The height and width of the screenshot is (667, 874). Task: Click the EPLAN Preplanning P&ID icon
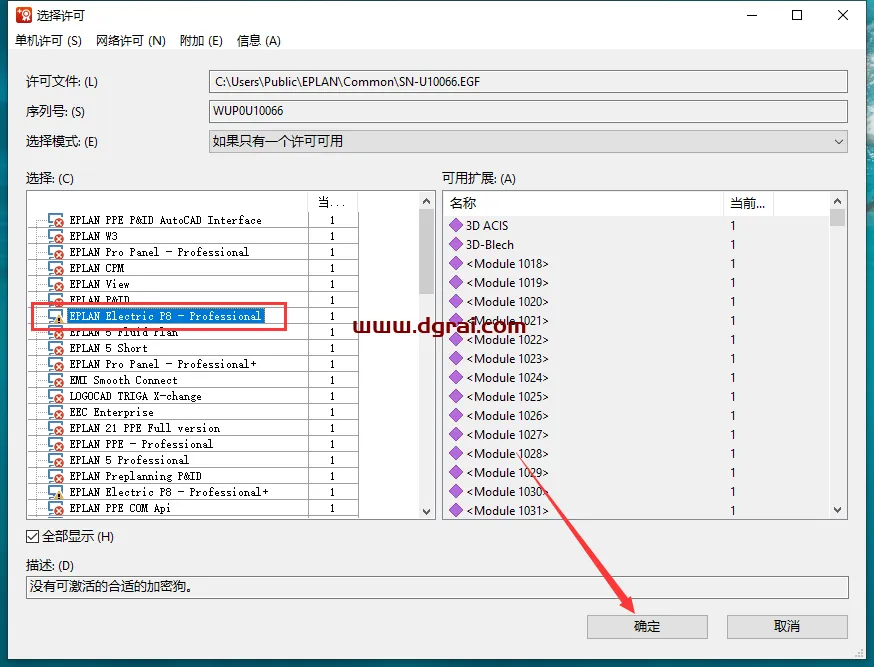tap(56, 476)
